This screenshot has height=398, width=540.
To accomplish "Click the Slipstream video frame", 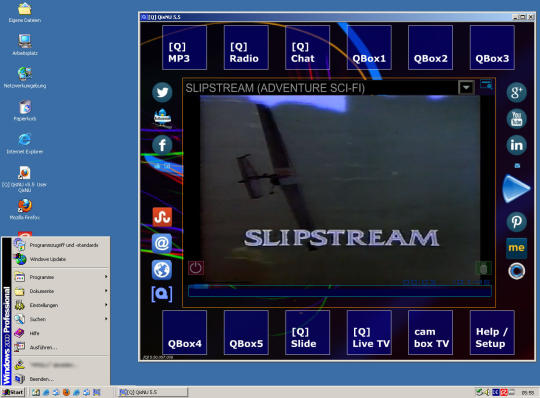I will pyautogui.click(x=340, y=190).
